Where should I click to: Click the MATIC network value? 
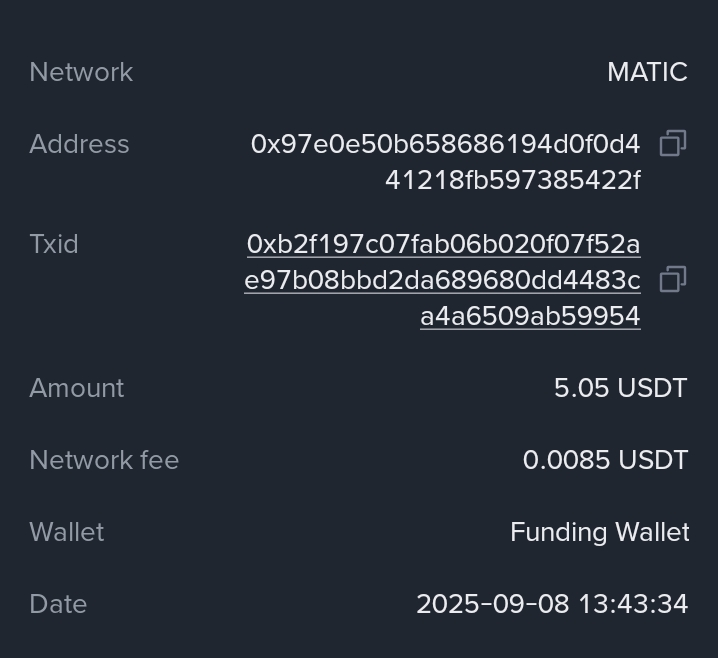tap(647, 72)
